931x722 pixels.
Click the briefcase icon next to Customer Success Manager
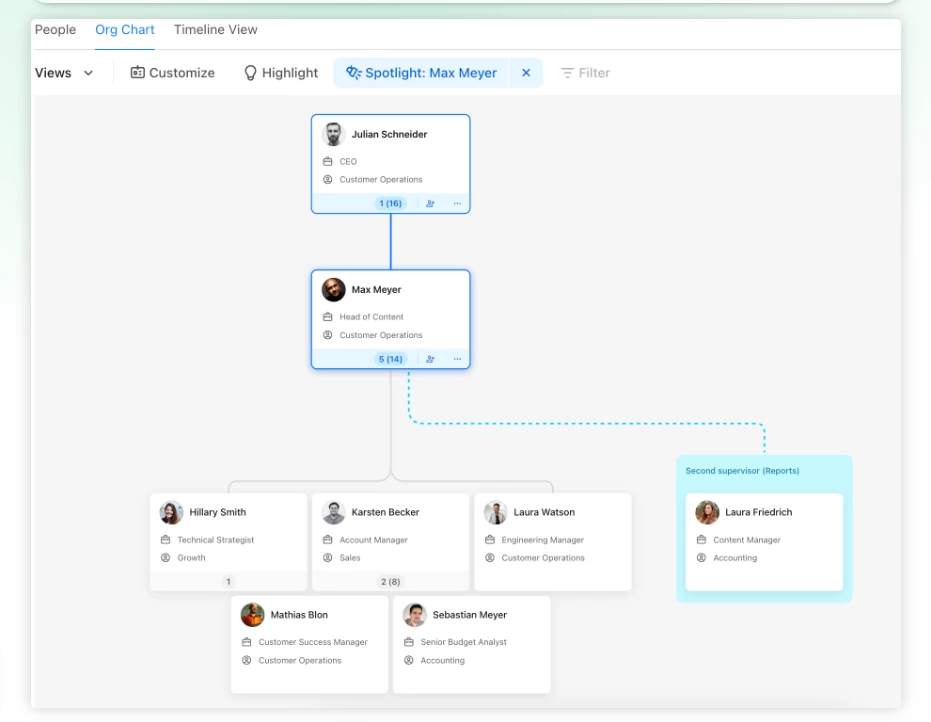click(246, 642)
